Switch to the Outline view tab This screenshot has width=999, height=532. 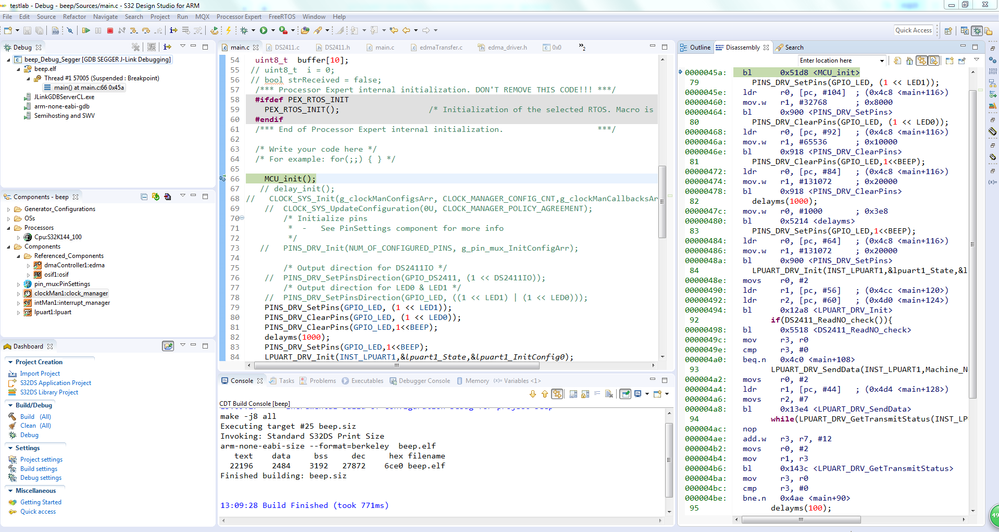pos(695,47)
